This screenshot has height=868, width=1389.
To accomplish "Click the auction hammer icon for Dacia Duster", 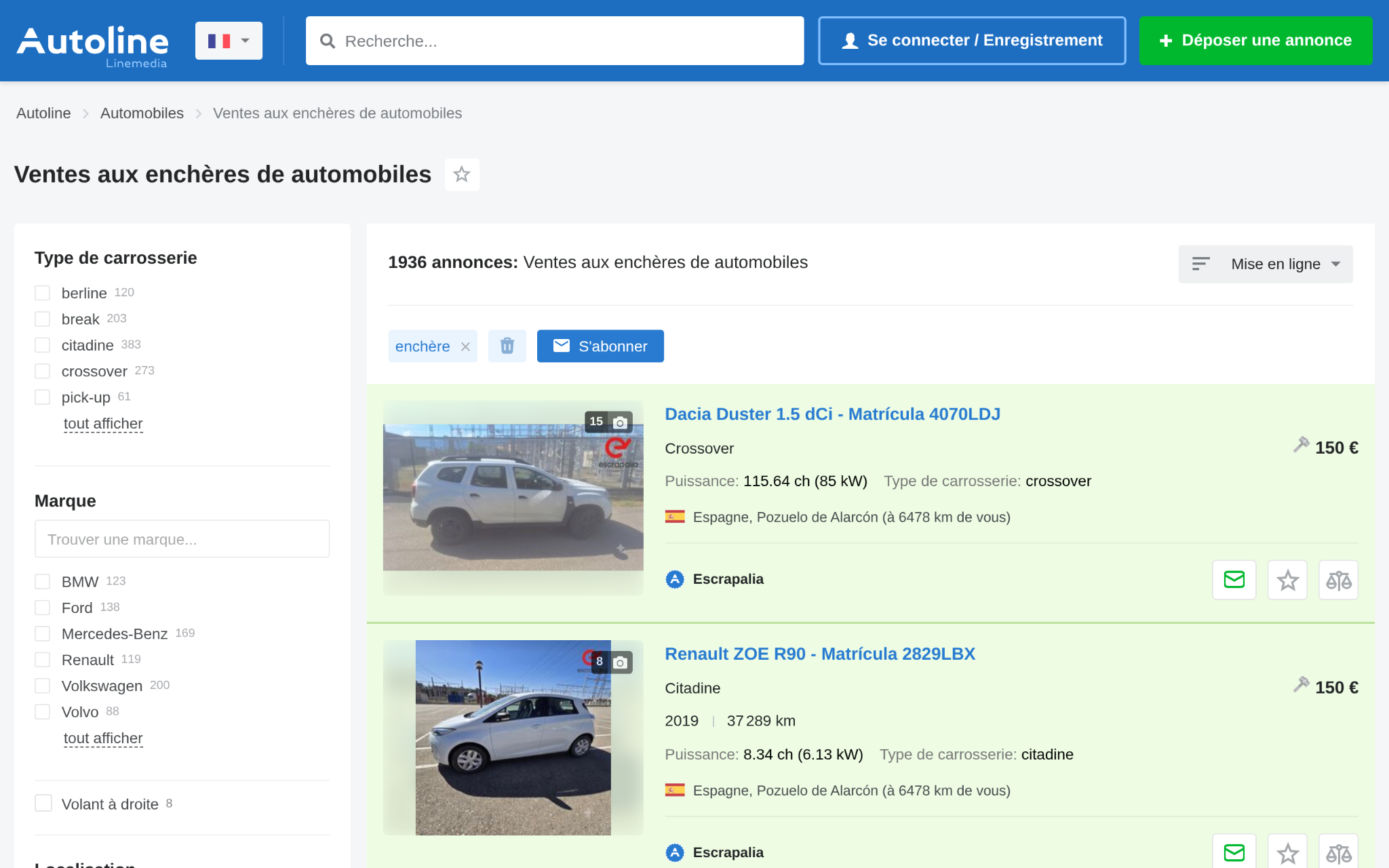I will [1301, 445].
